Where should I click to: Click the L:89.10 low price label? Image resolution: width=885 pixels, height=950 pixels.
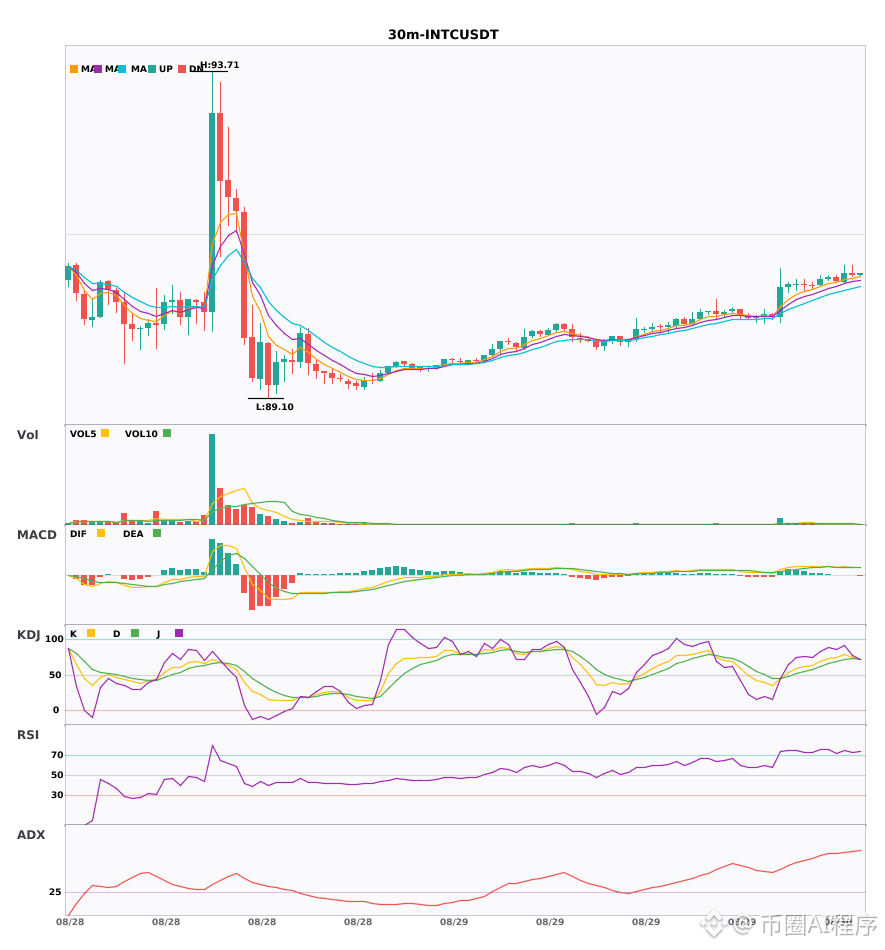[274, 407]
